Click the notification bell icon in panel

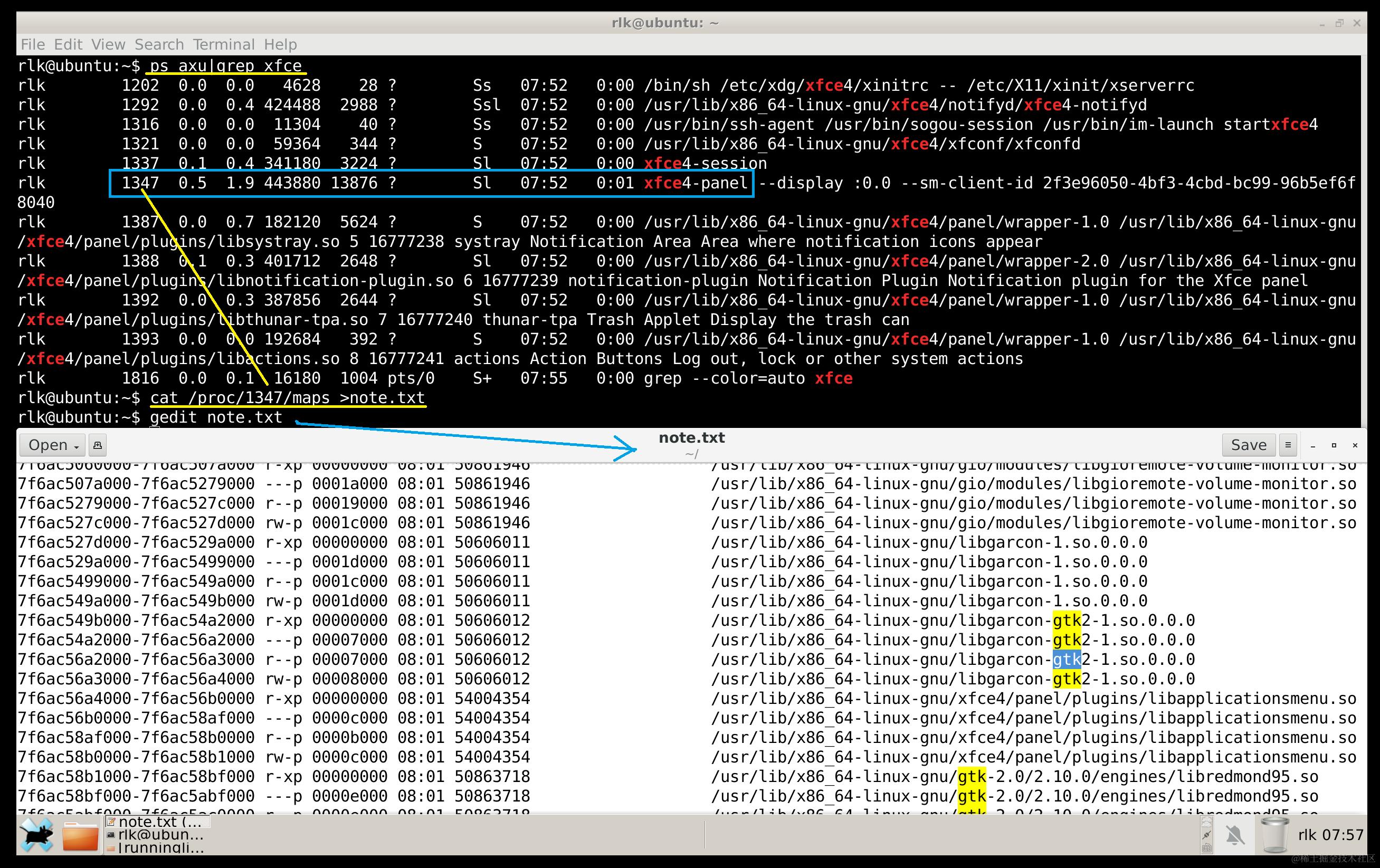click(1235, 835)
